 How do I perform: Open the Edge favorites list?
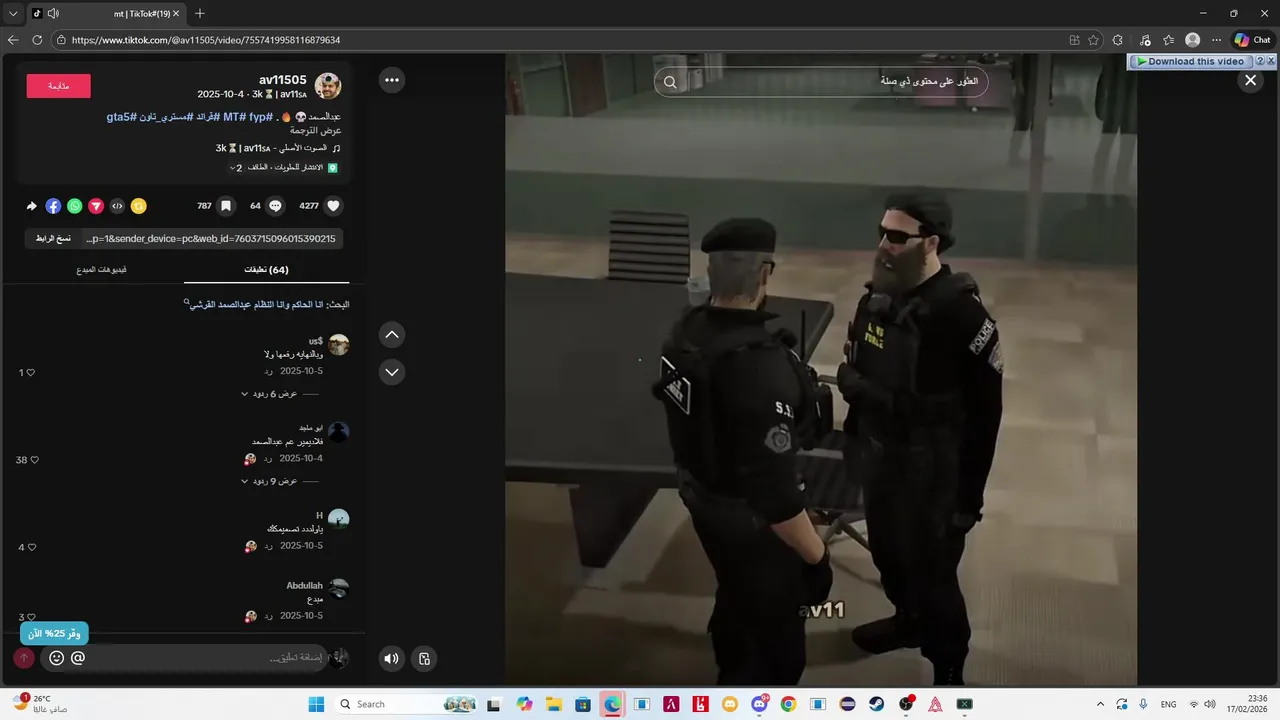(x=1168, y=40)
